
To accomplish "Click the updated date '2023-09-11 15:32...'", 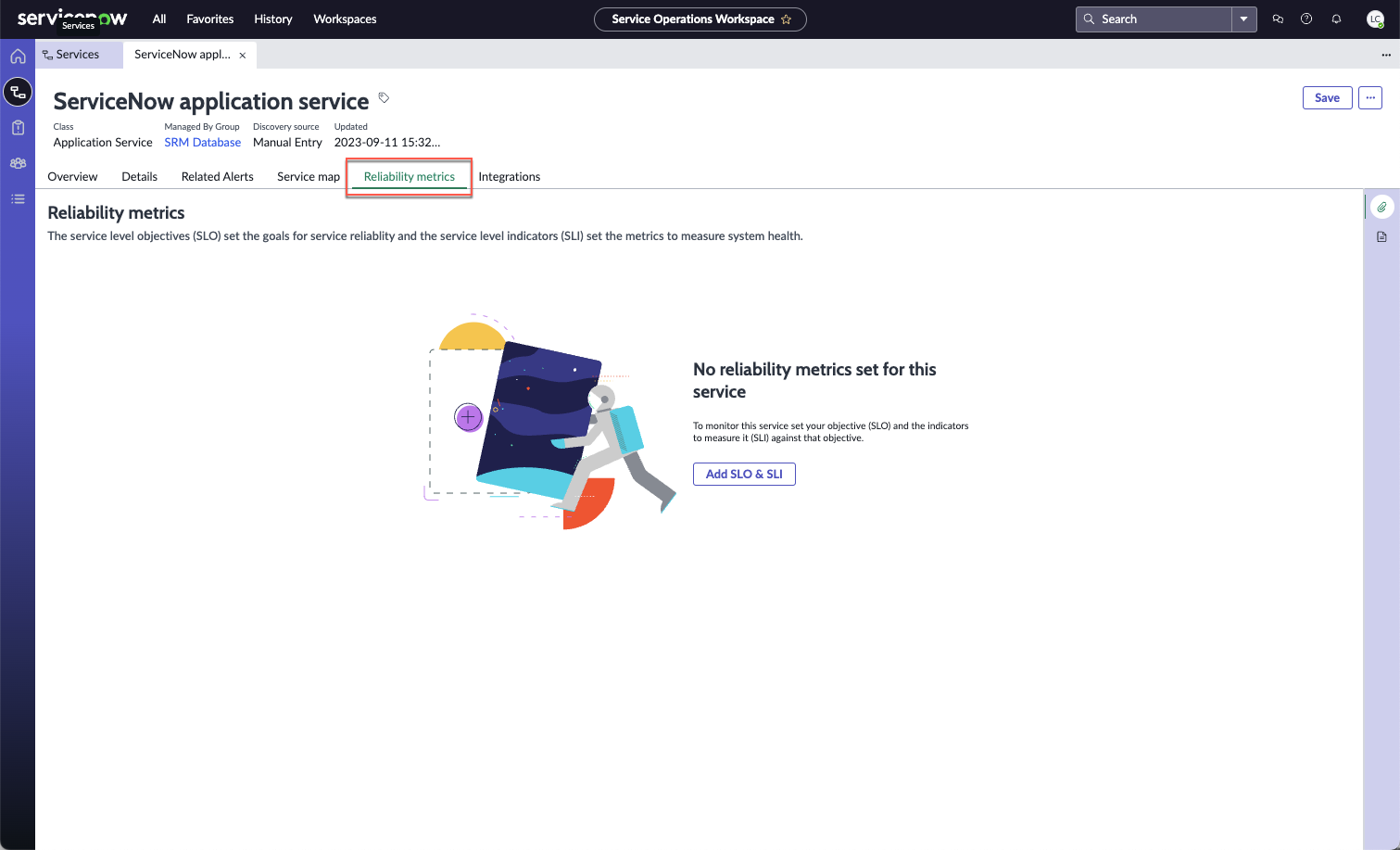I will tap(387, 142).
